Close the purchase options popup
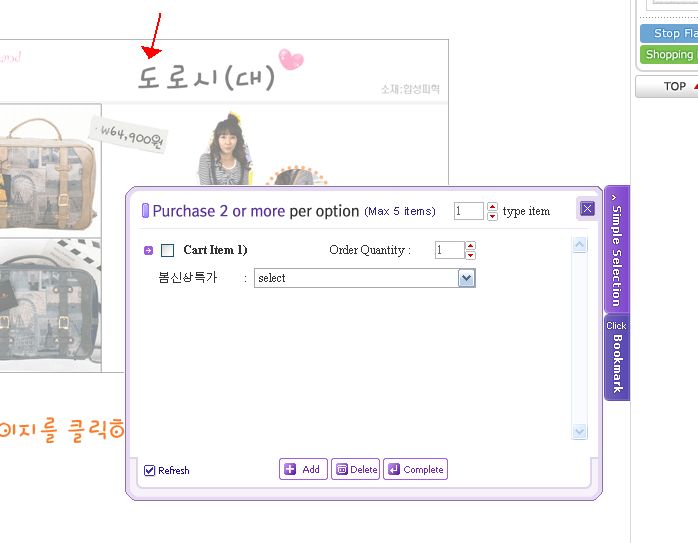Screen dimensions: 698x543 [x=587, y=208]
